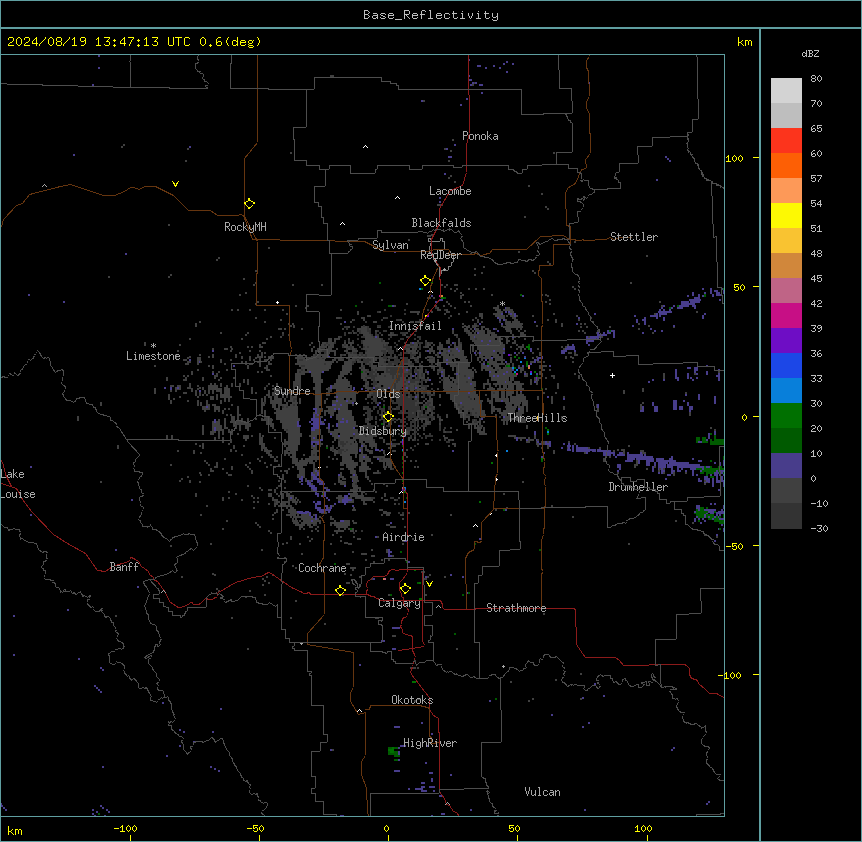Click the yellow V marker east of Calgary
The height and width of the screenshot is (842, 862).
[429, 584]
